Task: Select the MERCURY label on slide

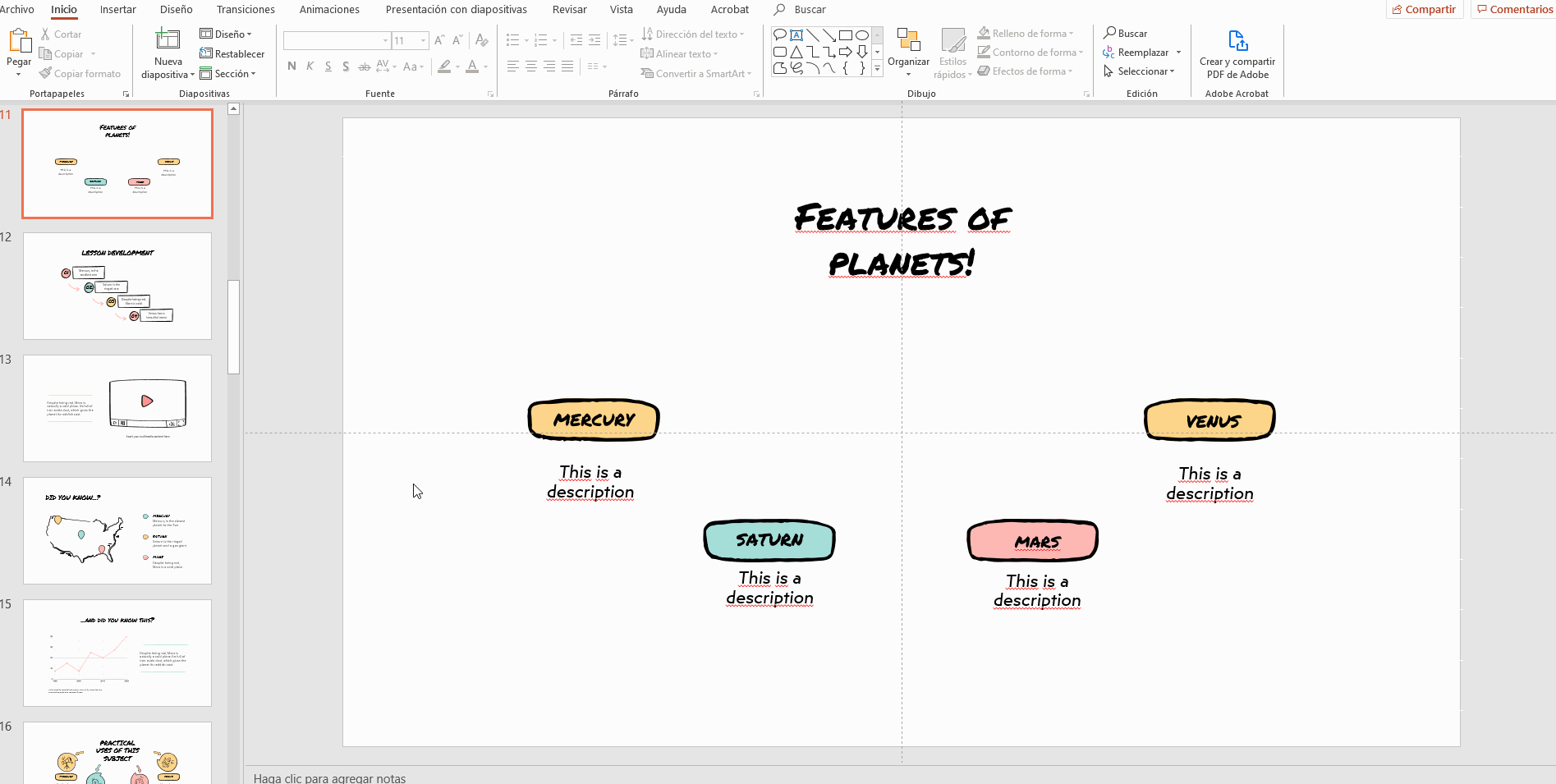Action: click(594, 420)
